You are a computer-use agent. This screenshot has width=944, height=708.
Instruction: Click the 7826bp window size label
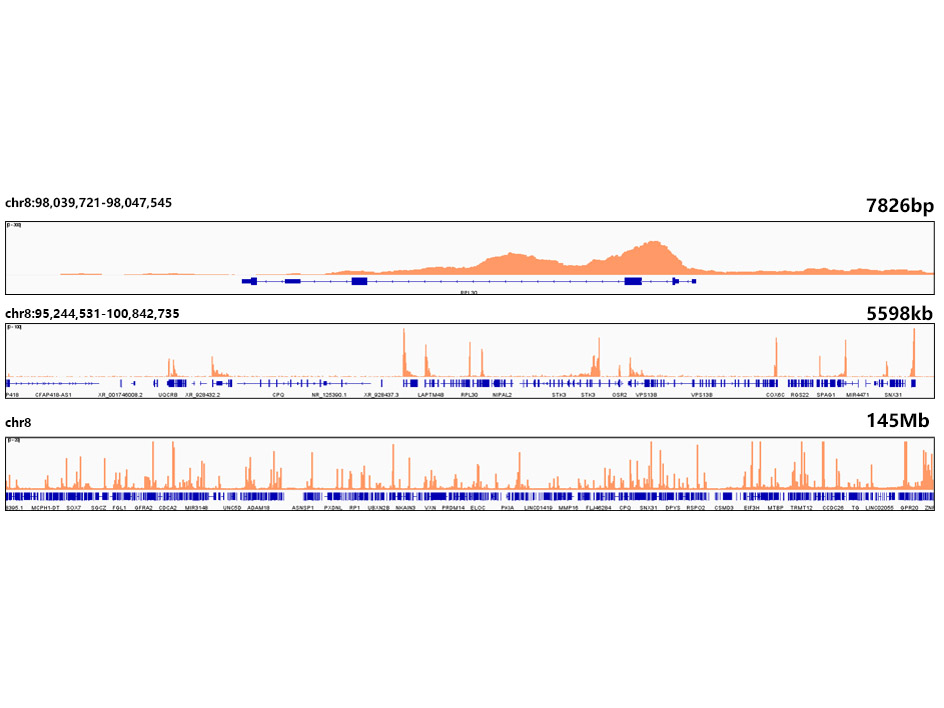click(x=899, y=205)
